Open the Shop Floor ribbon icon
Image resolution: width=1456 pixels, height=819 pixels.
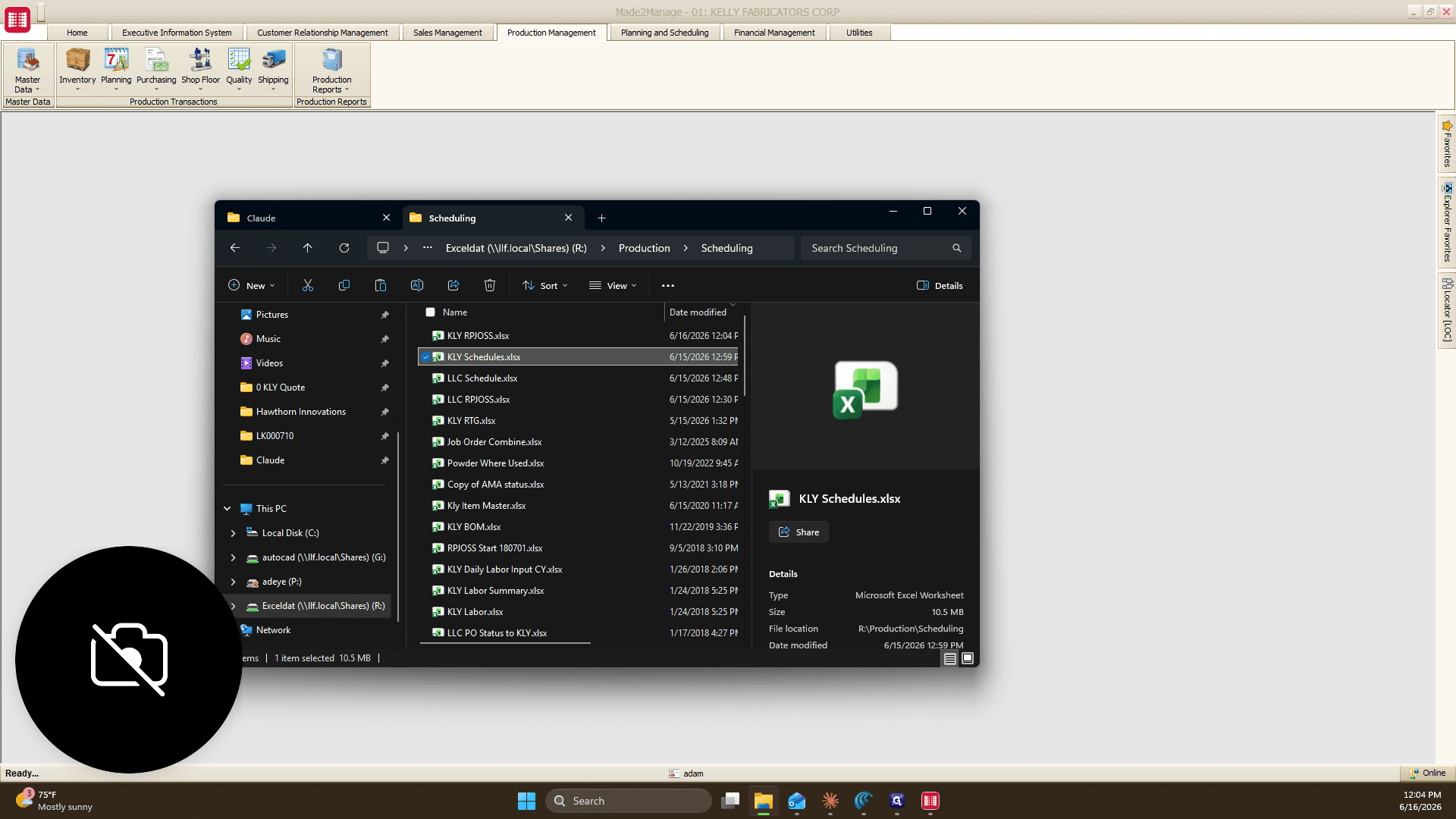point(200,68)
